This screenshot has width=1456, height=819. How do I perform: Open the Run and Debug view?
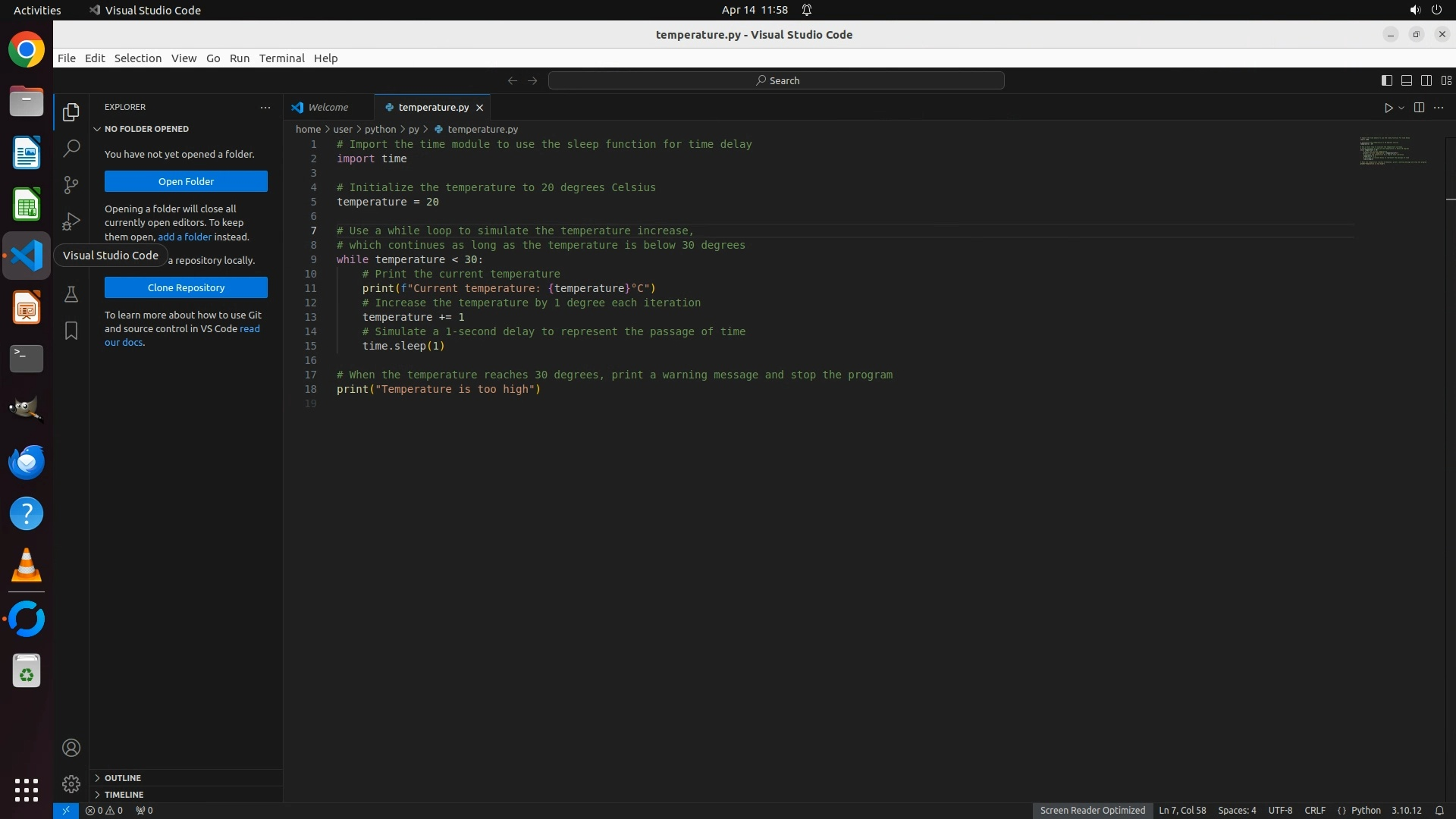click(x=71, y=221)
